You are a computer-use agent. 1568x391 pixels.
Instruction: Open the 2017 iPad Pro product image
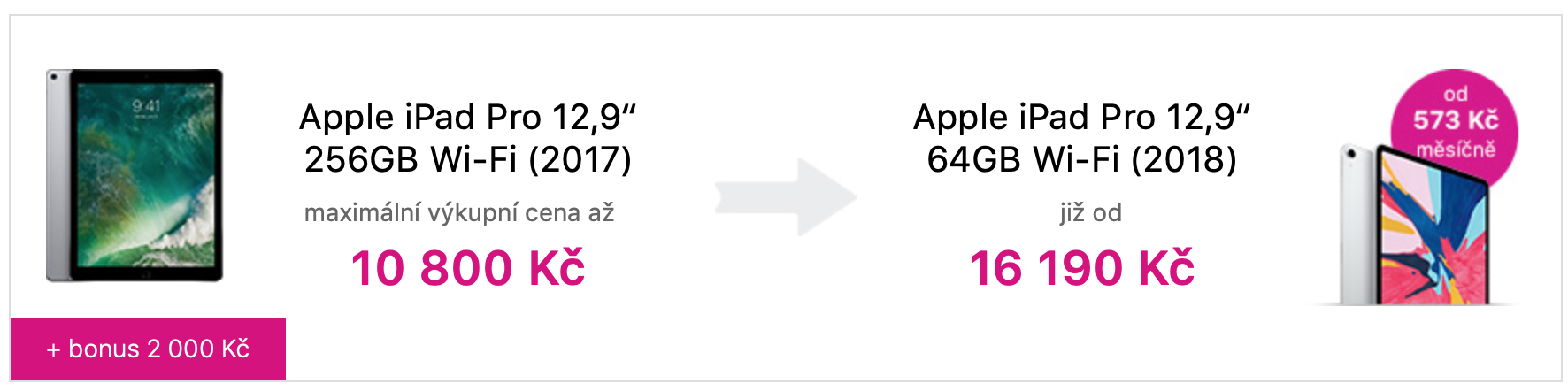point(135,177)
